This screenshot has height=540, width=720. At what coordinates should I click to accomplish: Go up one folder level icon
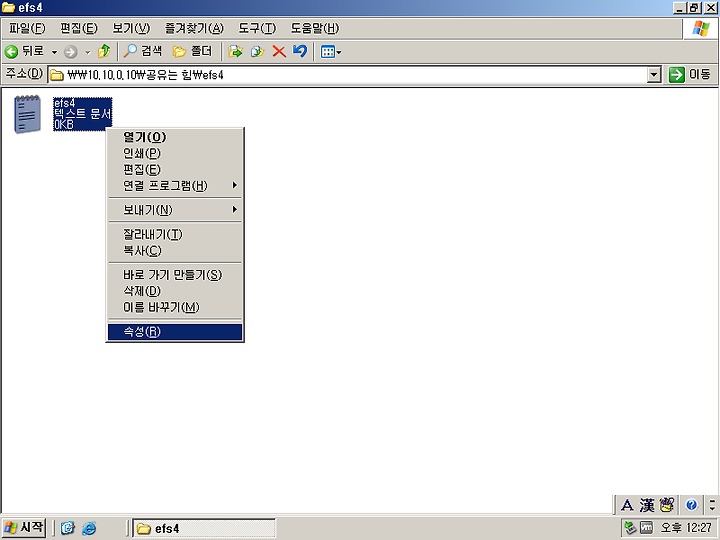pos(104,51)
